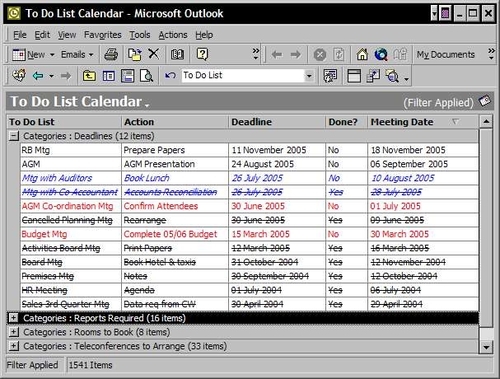Click the grey Forward arrow in Advanced toolbar
The image size is (500, 379).
coord(66,76)
